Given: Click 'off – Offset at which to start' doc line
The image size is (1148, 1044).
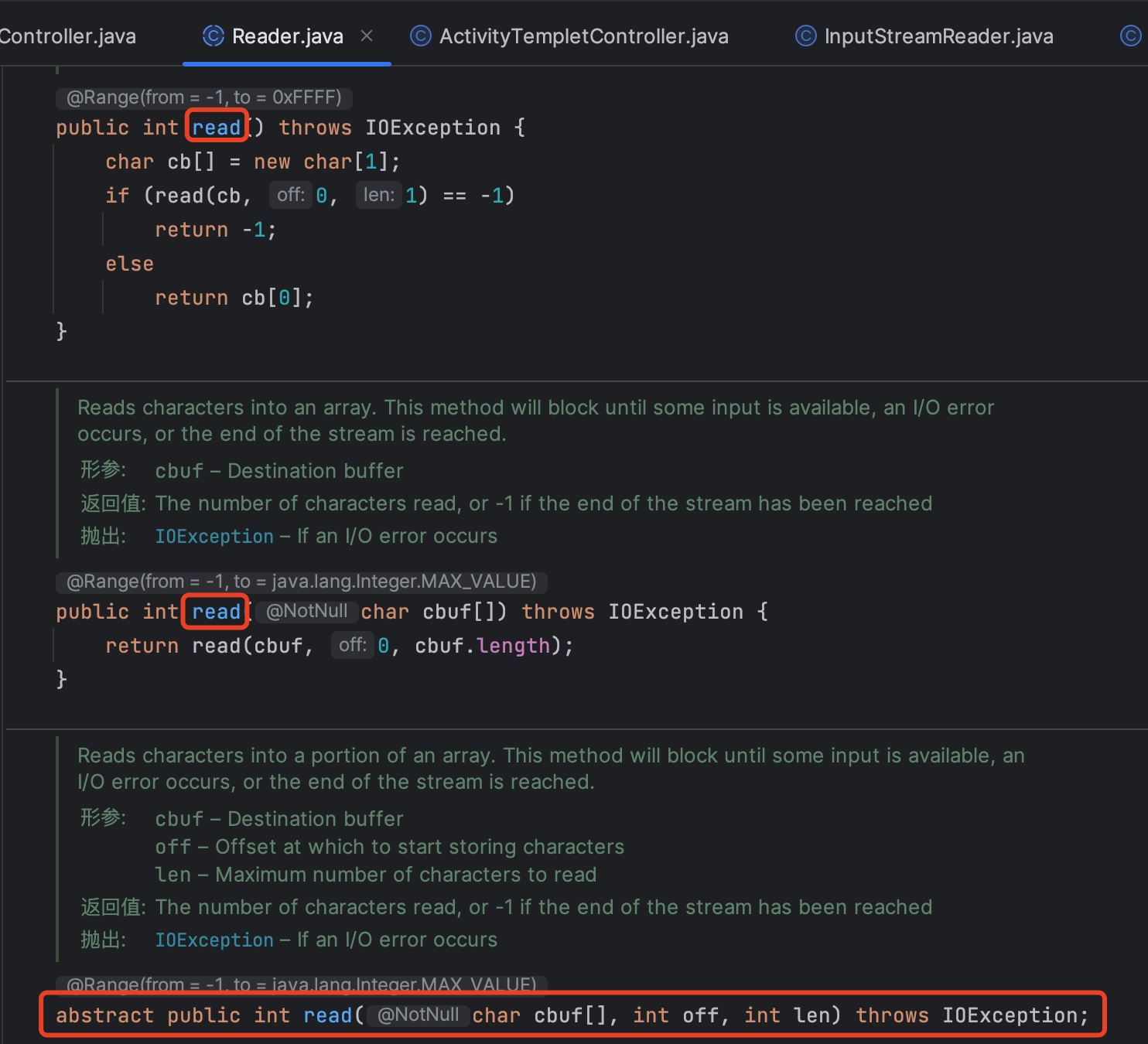Looking at the screenshot, I should [x=390, y=847].
